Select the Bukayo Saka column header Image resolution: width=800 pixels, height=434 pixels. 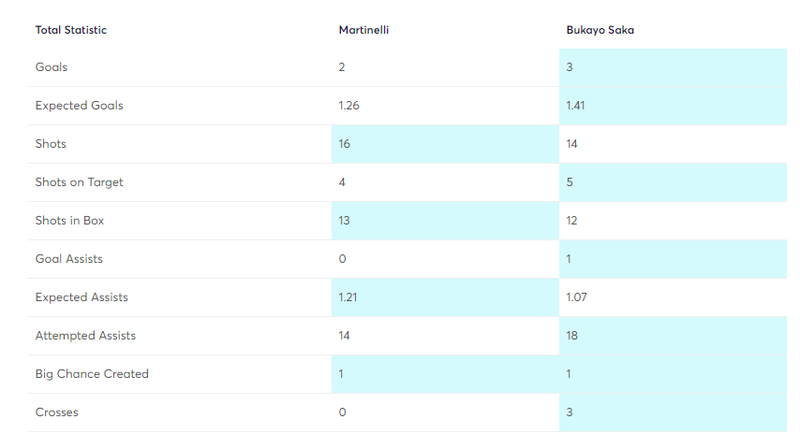[x=600, y=30]
